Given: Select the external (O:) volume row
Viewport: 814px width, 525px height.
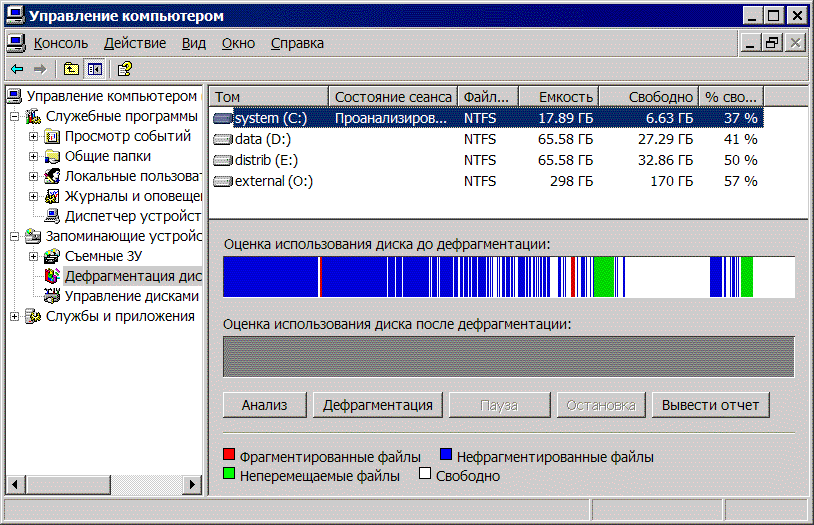Looking at the screenshot, I should pyautogui.click(x=486, y=181).
